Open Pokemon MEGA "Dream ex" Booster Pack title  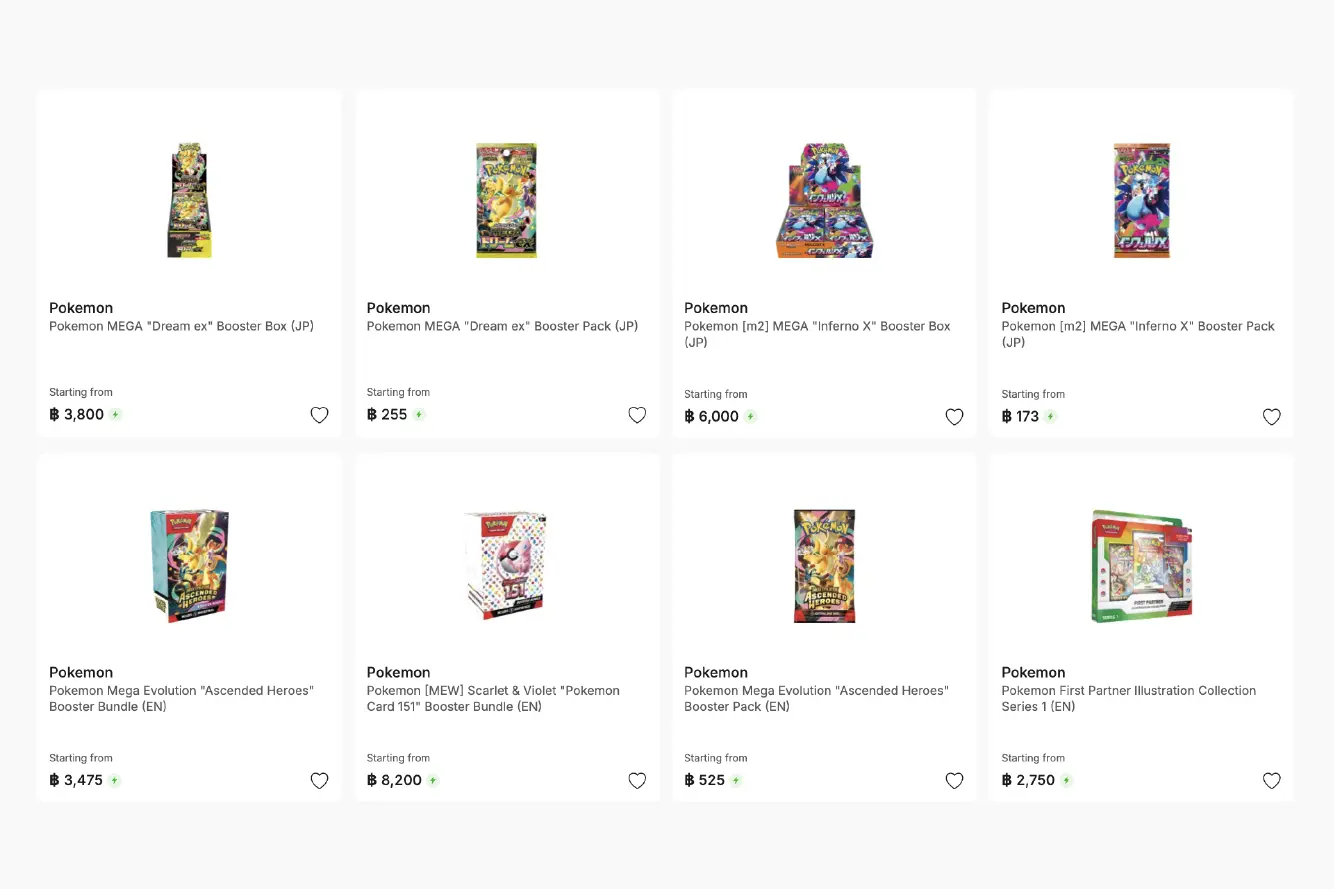point(502,326)
